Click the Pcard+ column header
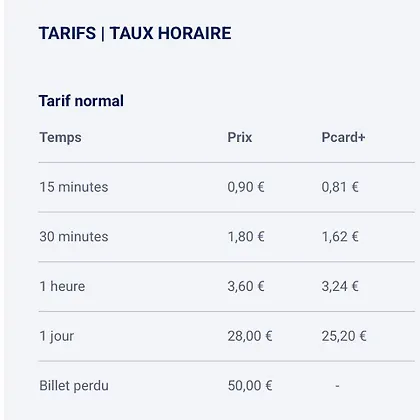Screen dimensions: 420x420 tap(343, 137)
